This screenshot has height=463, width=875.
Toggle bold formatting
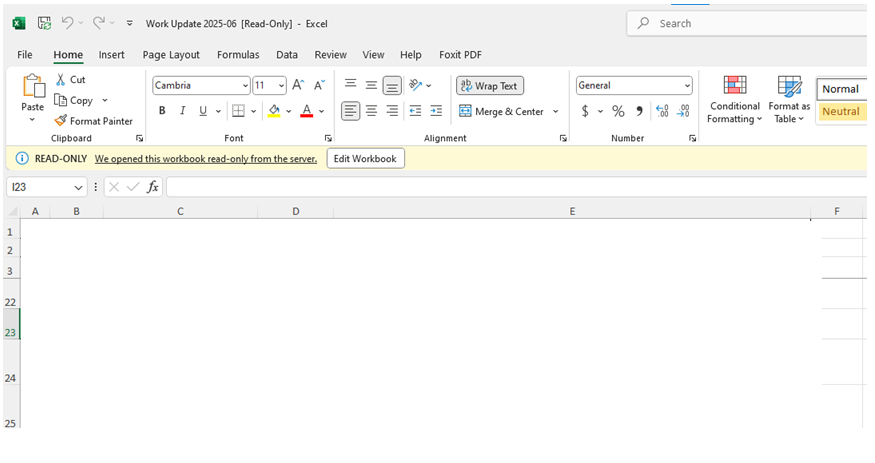[162, 111]
